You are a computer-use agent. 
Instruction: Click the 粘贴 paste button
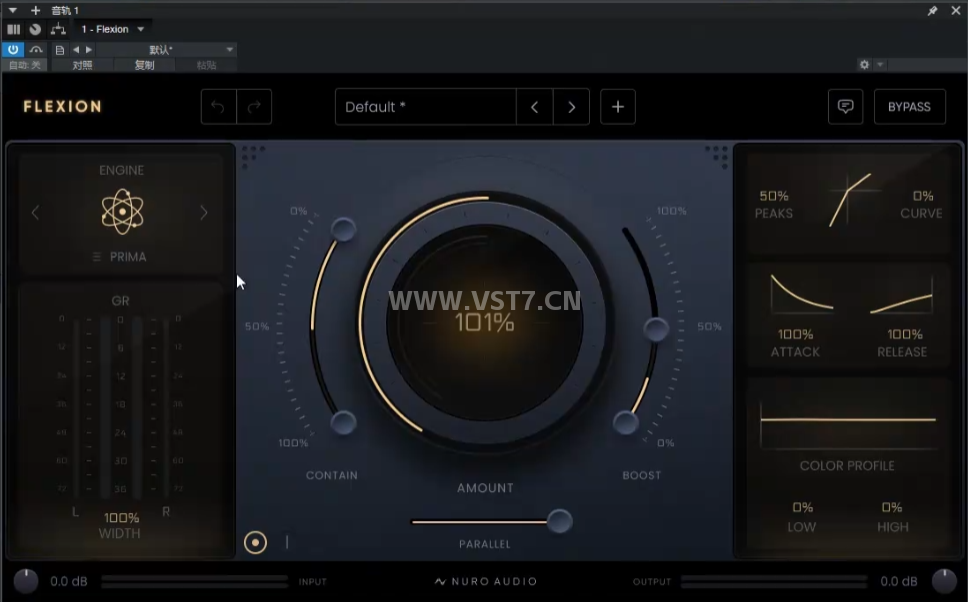[x=206, y=65]
